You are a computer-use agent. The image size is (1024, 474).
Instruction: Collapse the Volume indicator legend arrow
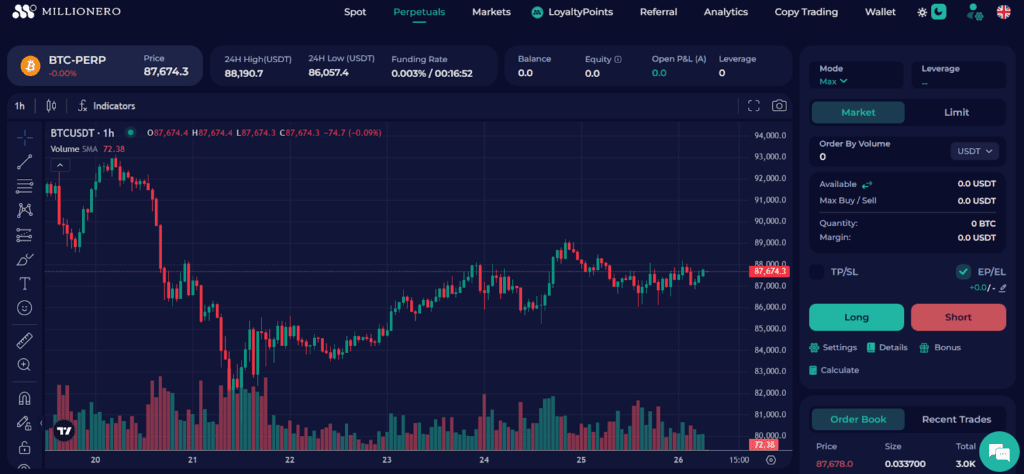59,165
